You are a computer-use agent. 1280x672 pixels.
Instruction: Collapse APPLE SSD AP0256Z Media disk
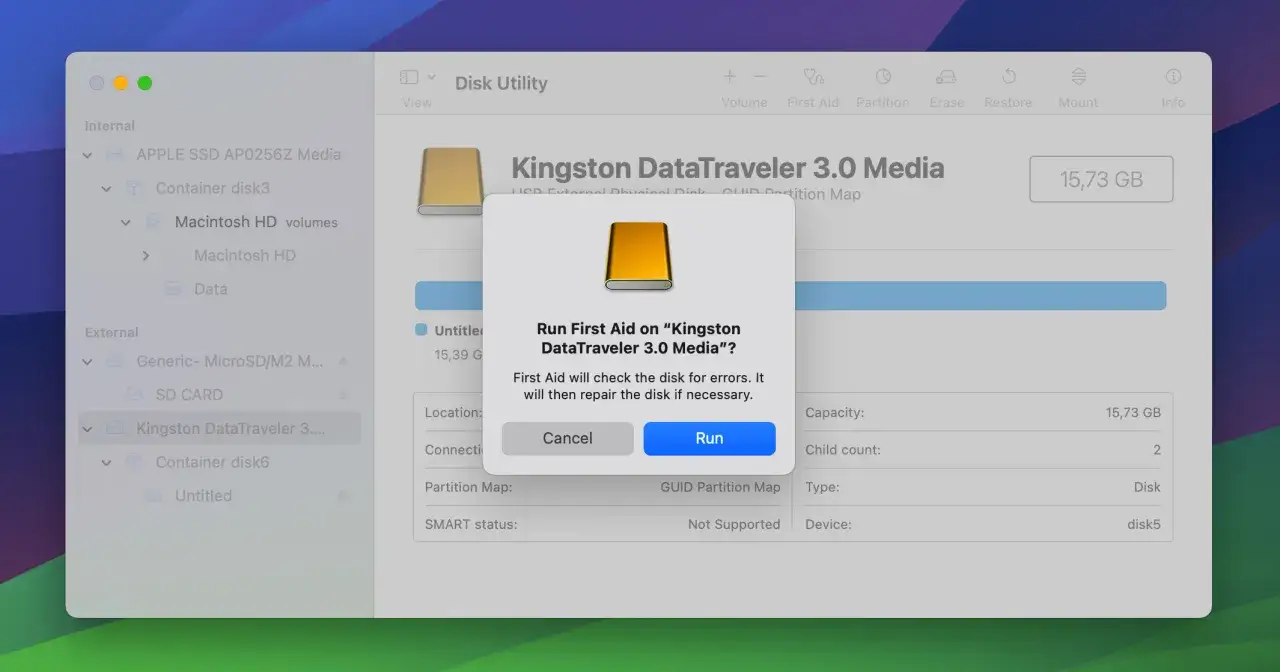pyautogui.click(x=87, y=155)
